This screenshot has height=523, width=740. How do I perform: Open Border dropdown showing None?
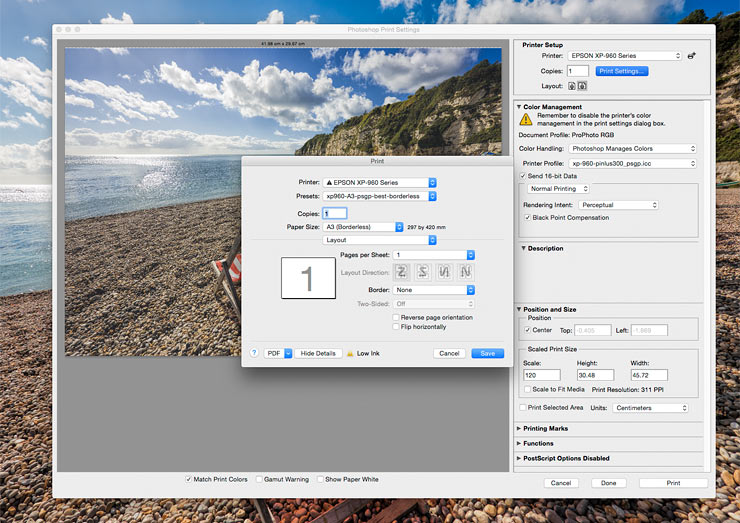[x=434, y=290]
